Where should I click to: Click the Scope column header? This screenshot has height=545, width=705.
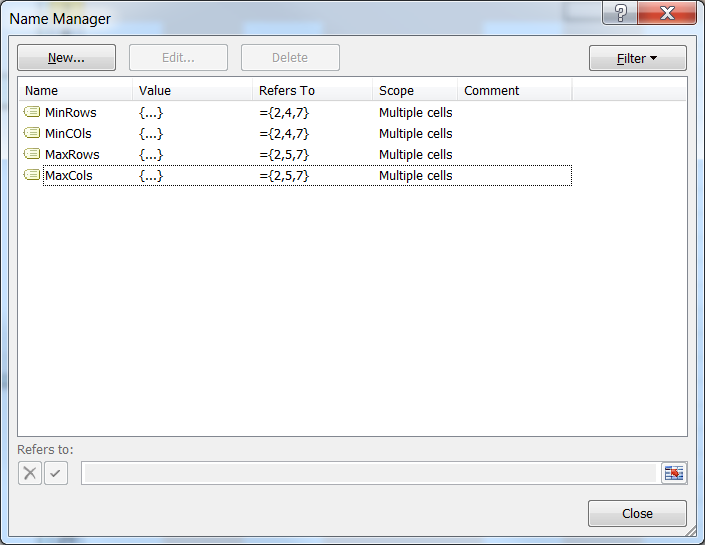click(x=414, y=90)
